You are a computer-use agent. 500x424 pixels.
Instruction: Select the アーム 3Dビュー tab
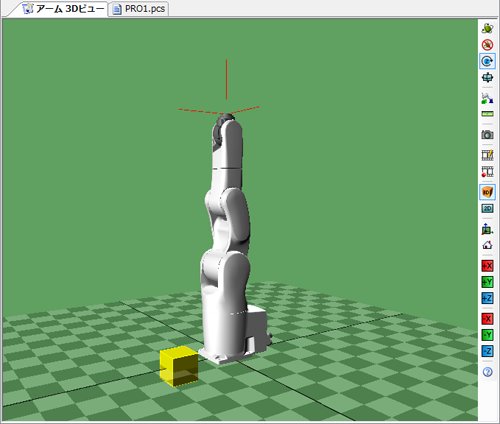pos(63,9)
